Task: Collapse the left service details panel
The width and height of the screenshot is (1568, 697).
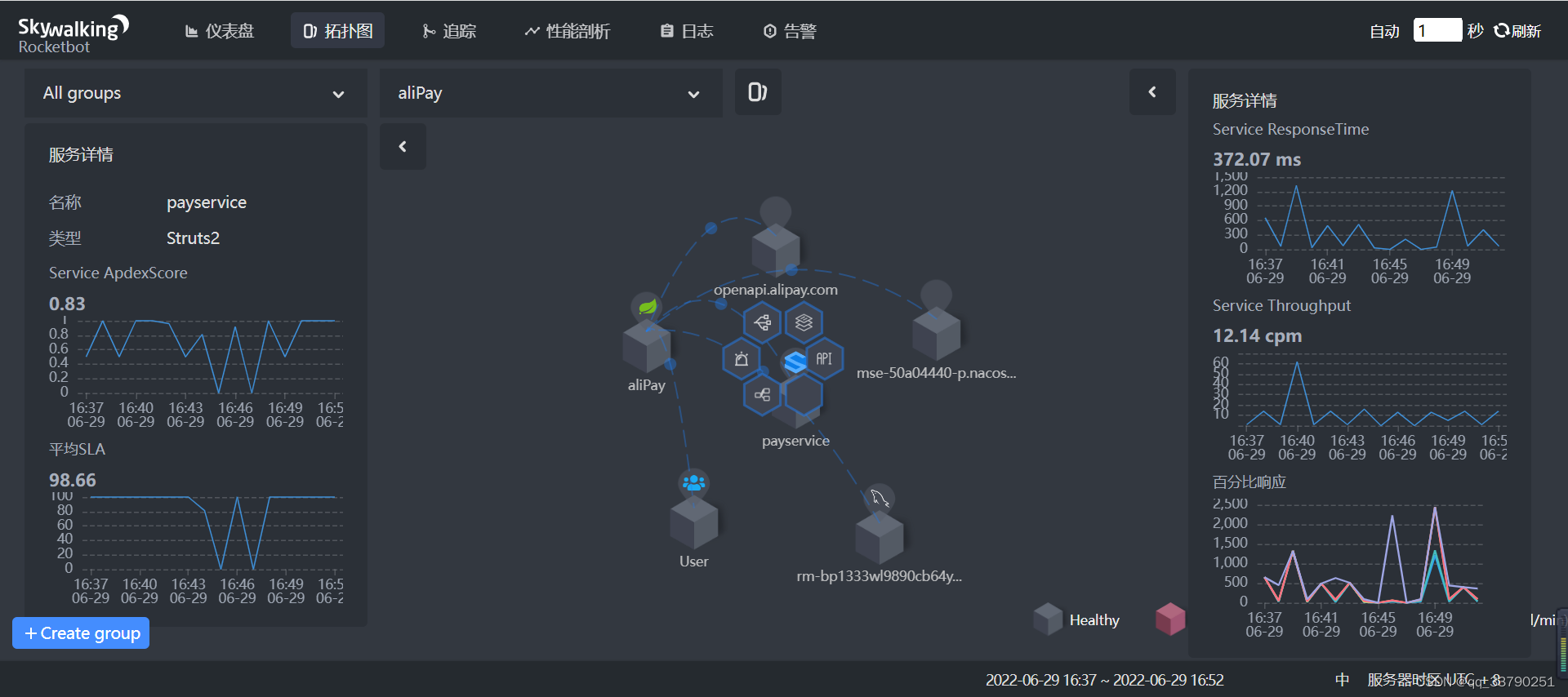Action: 403,147
